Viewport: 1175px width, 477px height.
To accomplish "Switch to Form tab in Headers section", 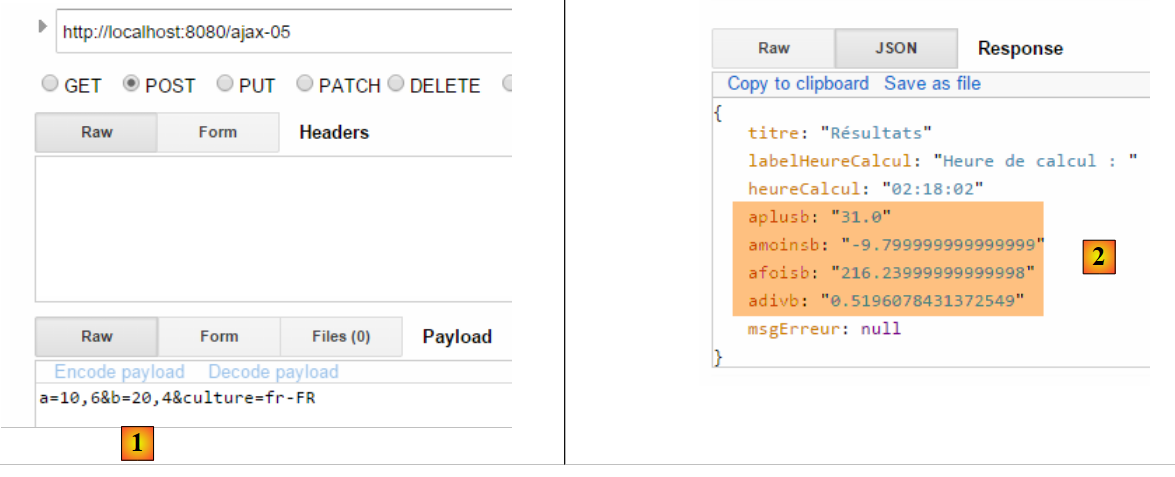I will (217, 132).
